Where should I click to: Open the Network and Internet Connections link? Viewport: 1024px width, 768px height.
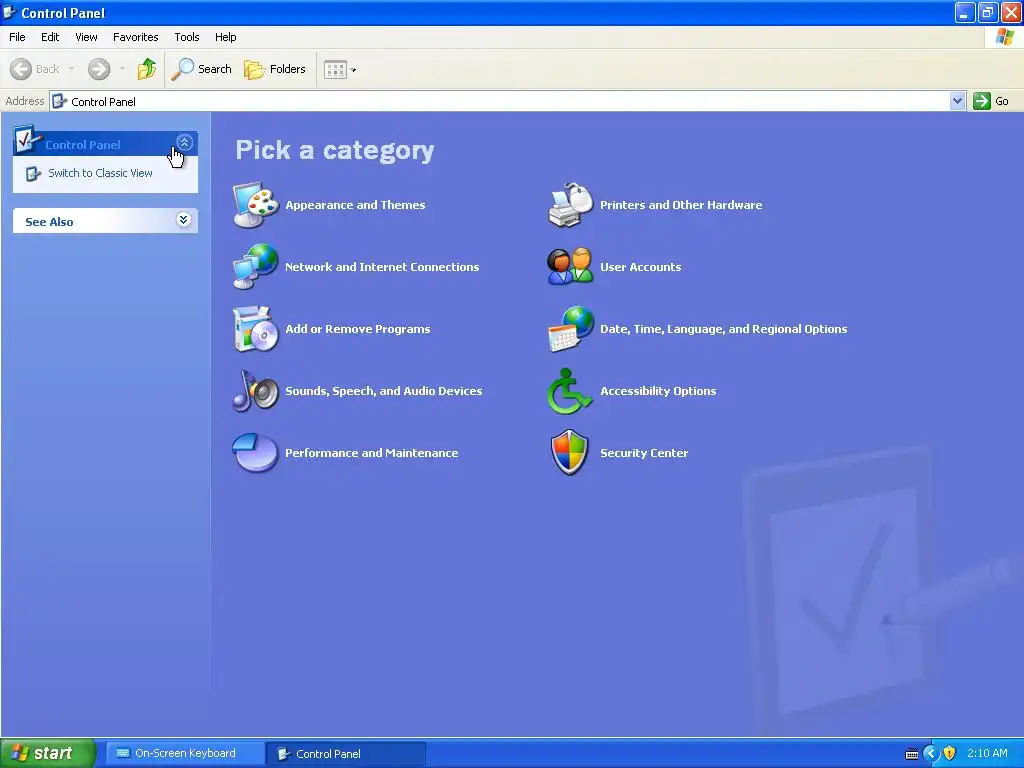[382, 266]
